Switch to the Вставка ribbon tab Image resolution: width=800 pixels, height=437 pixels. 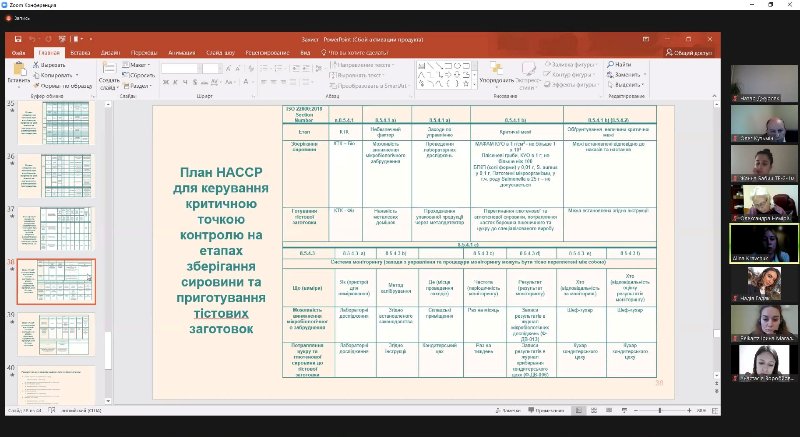tap(80, 53)
